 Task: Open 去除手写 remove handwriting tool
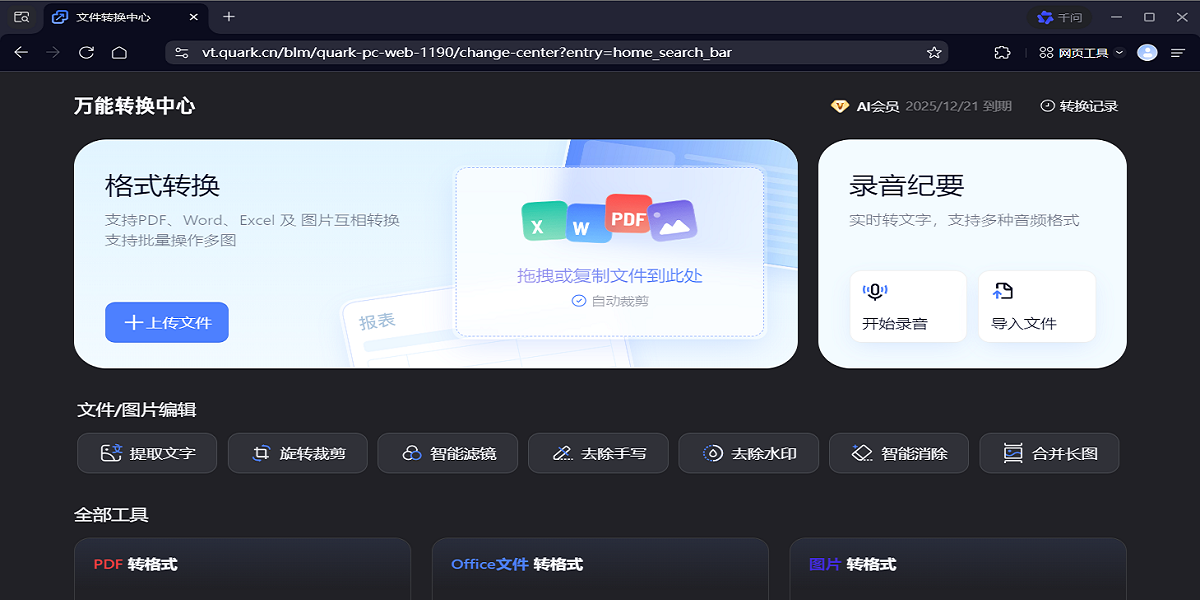[598, 453]
